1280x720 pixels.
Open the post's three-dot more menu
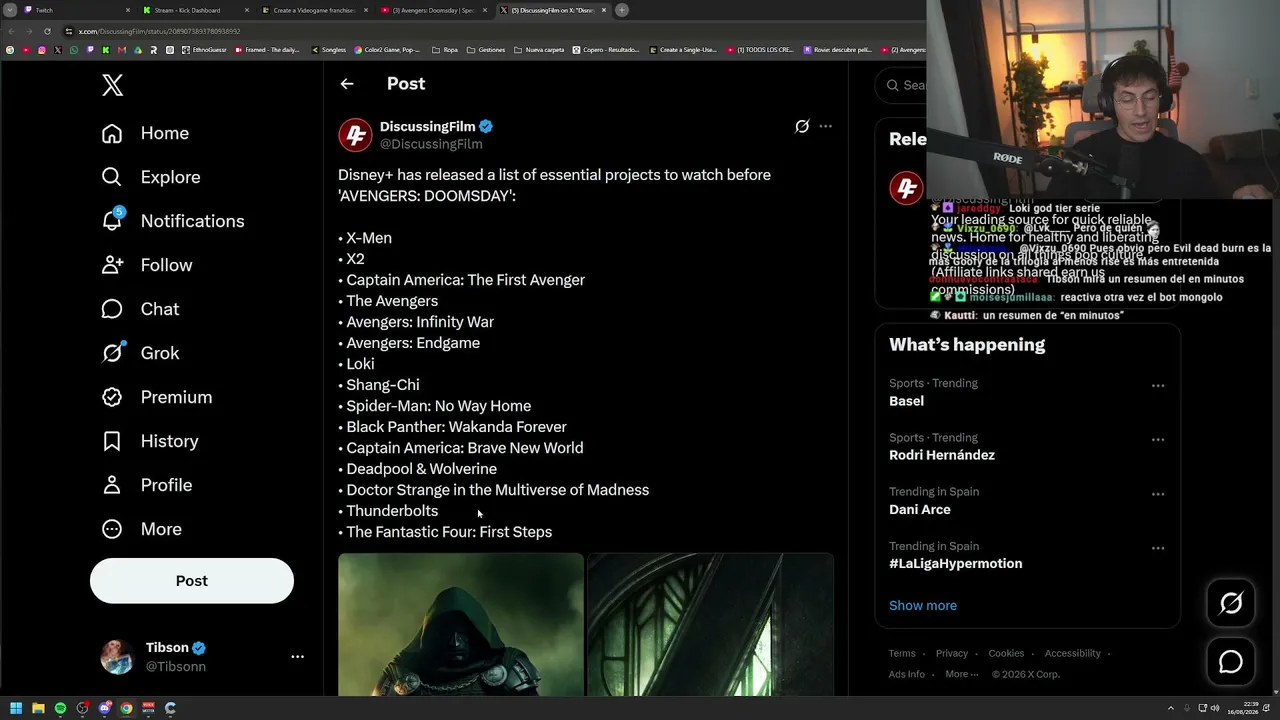point(826,126)
